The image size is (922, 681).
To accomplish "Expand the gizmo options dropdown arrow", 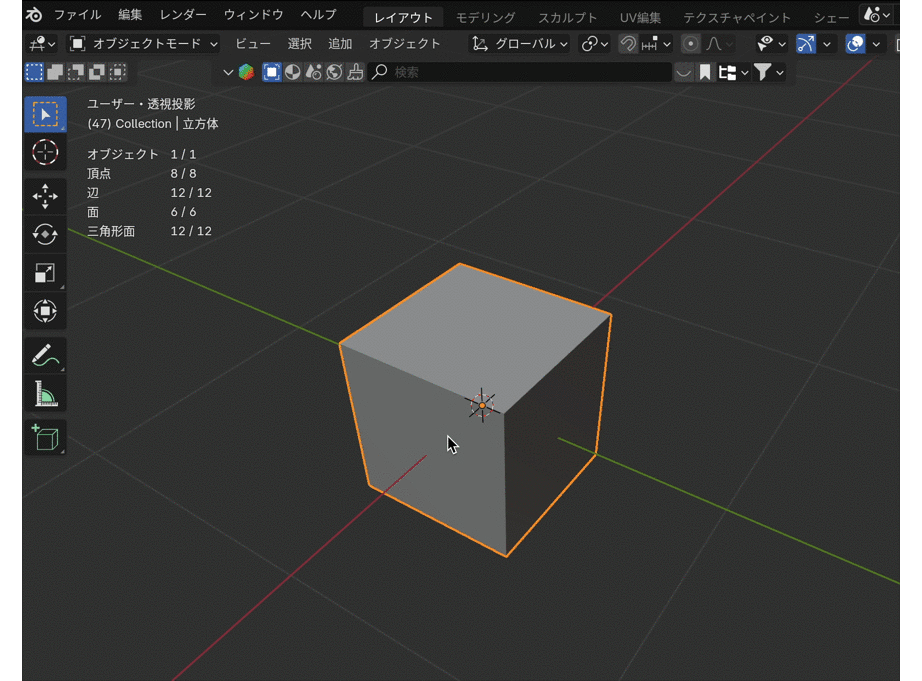I will [827, 44].
